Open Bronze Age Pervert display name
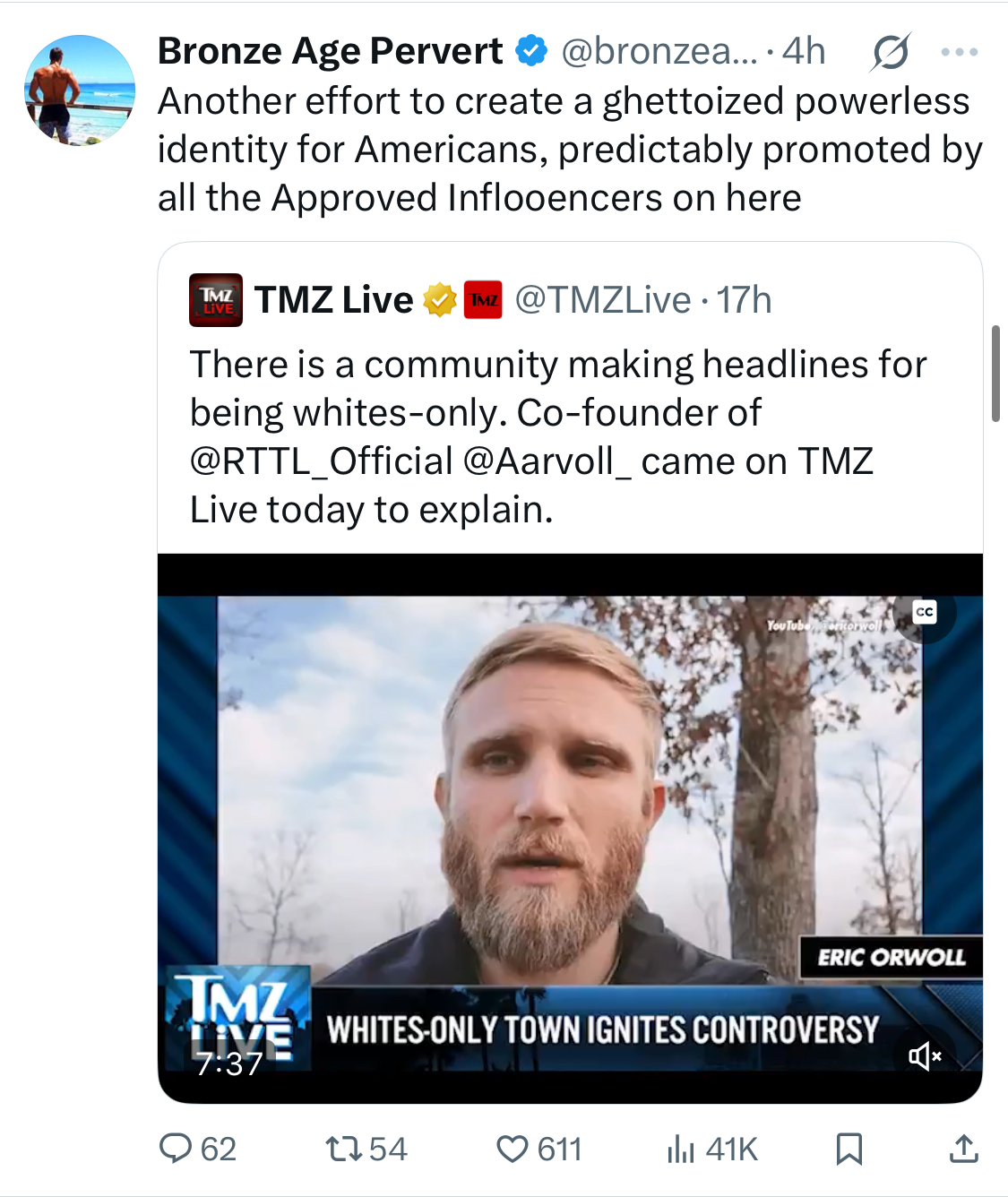1008x1197 pixels. (330, 51)
